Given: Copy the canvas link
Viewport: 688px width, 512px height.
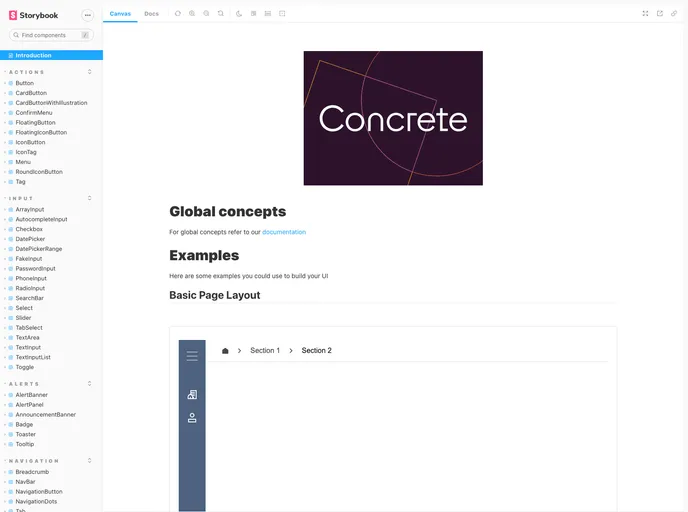Looking at the screenshot, I should (x=674, y=14).
